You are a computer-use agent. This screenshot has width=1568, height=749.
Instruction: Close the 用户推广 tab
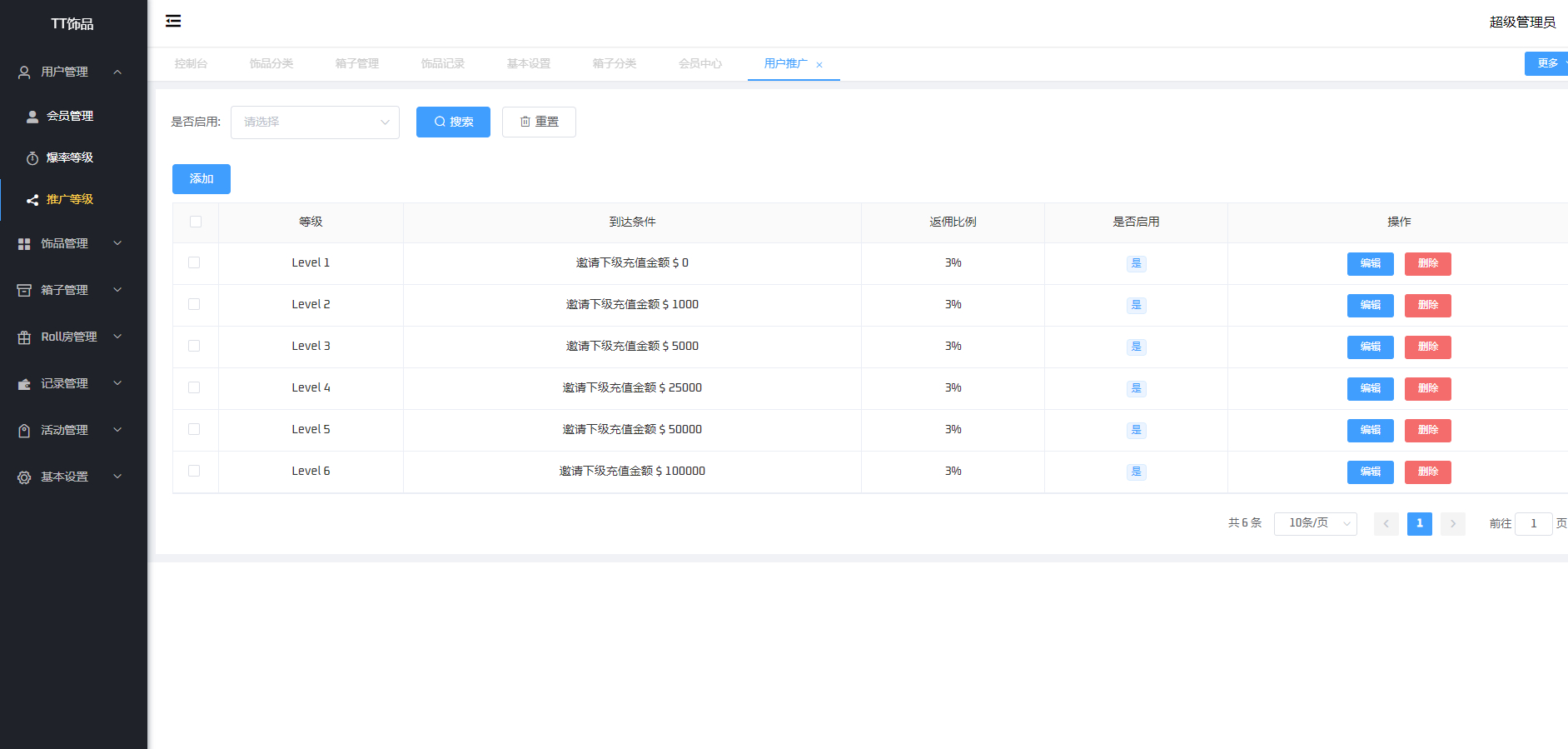819,65
